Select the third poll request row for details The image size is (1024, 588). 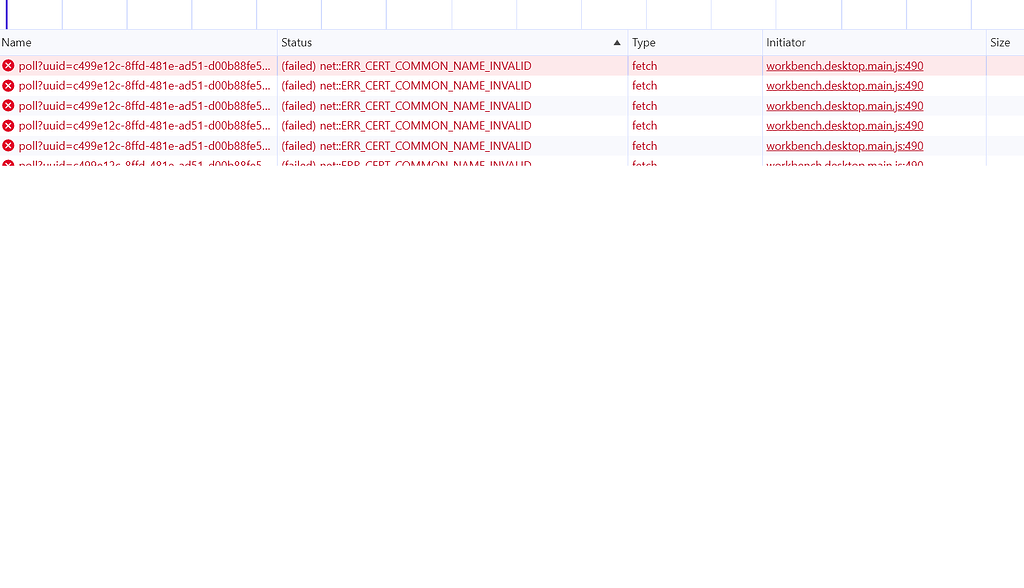click(x=150, y=105)
